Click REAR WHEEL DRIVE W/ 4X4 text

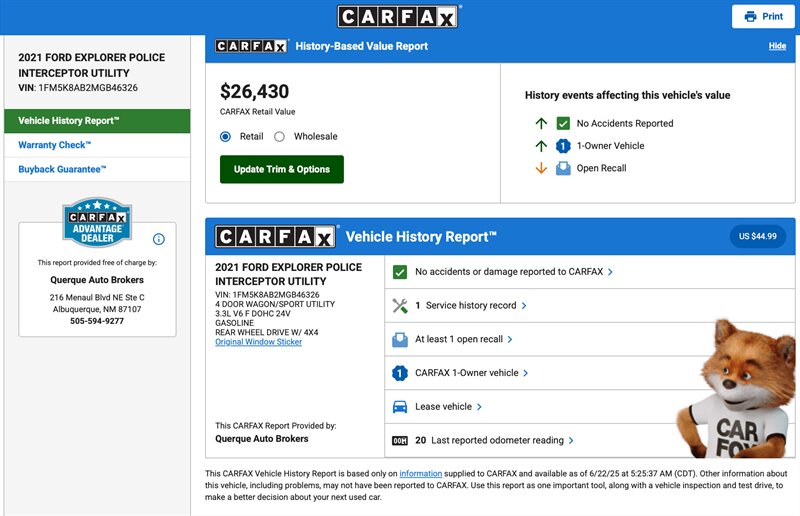point(266,332)
